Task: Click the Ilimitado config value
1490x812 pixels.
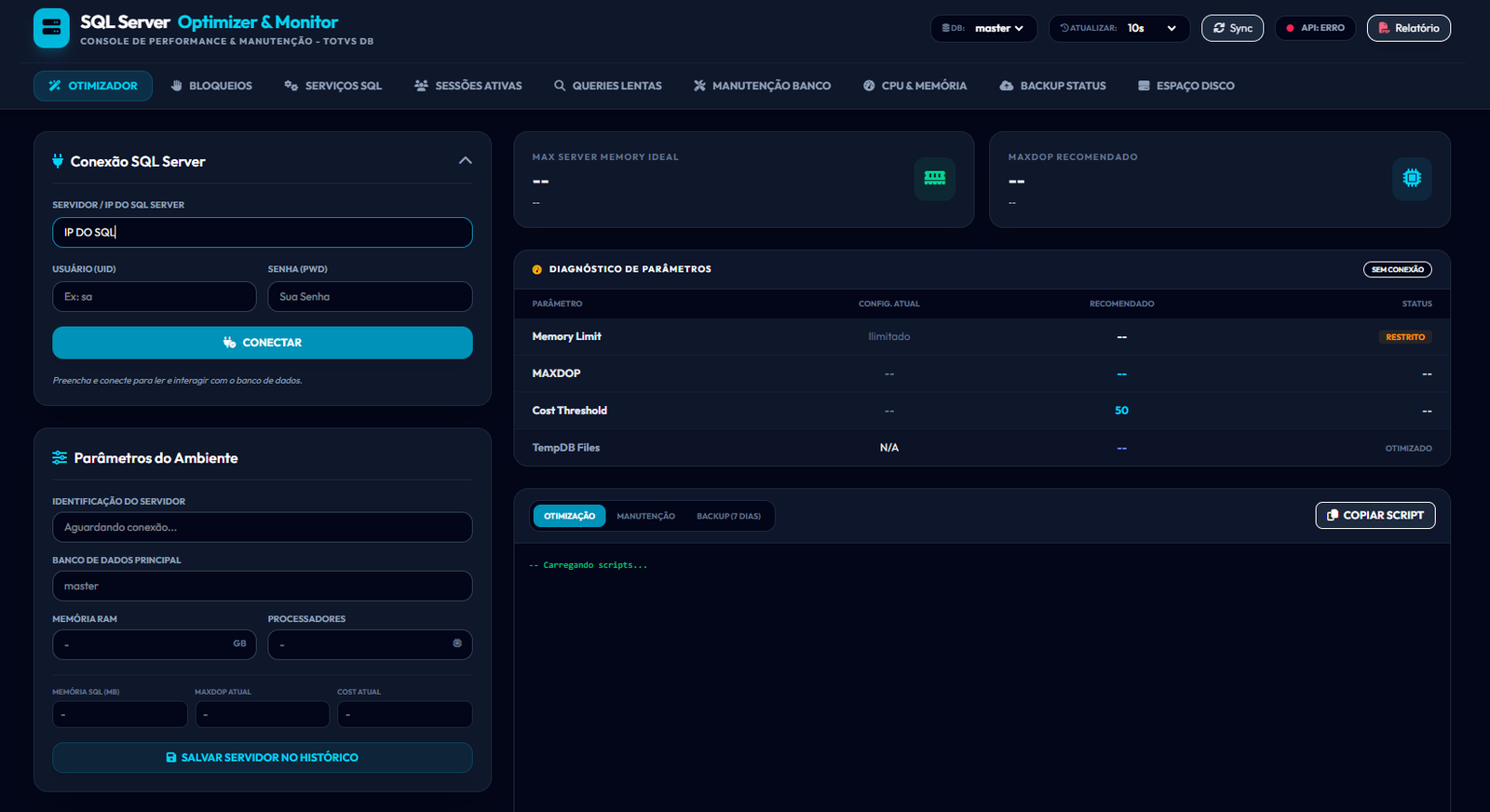Action: coord(889,336)
